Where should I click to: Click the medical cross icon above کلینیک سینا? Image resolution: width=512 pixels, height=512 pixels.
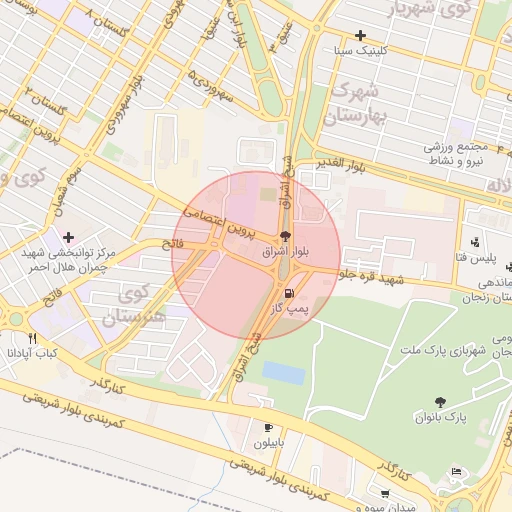coord(360,35)
